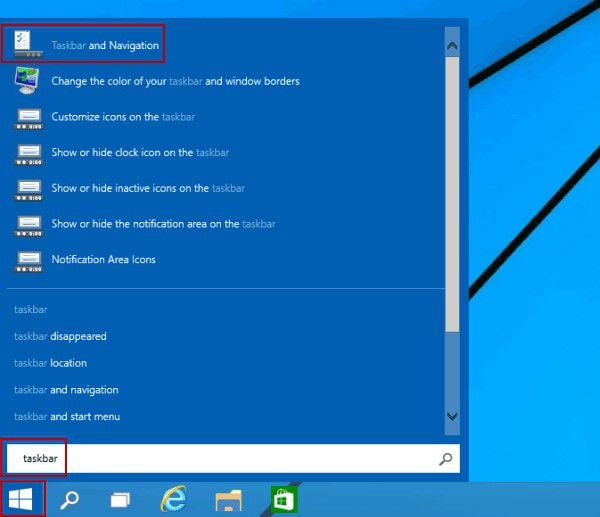Click the Notification Area Icons monitor icon

pyautogui.click(x=27, y=260)
